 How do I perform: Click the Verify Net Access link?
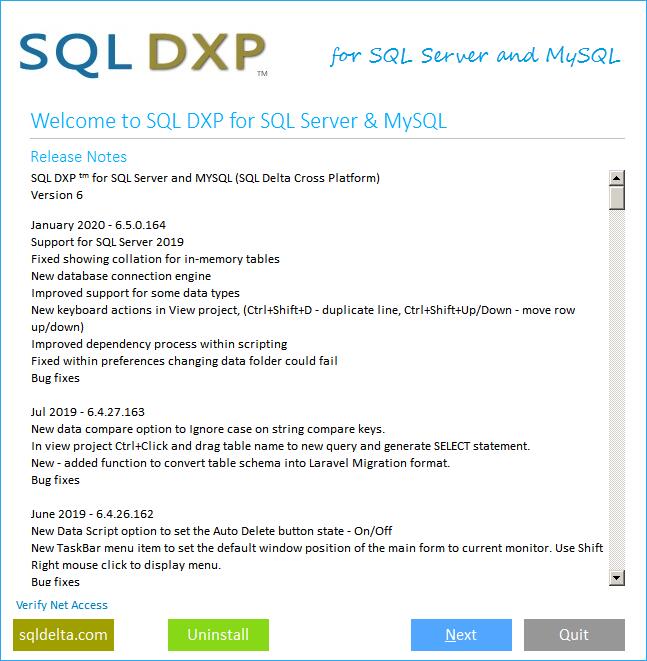(62, 605)
